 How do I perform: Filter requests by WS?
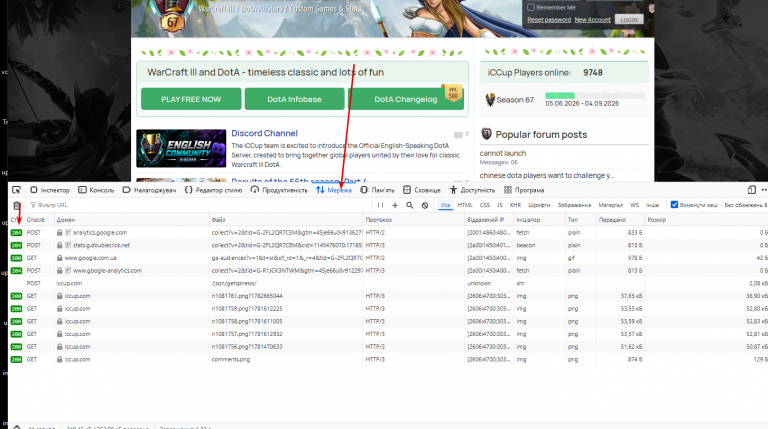pos(634,205)
